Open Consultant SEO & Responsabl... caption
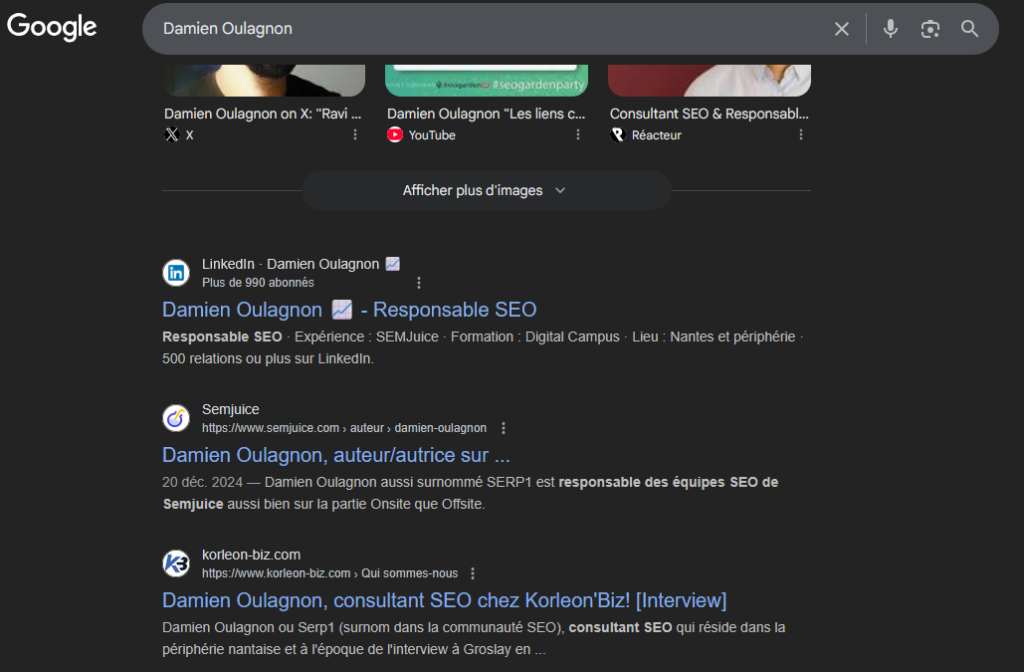Image resolution: width=1024 pixels, height=672 pixels. 709,114
